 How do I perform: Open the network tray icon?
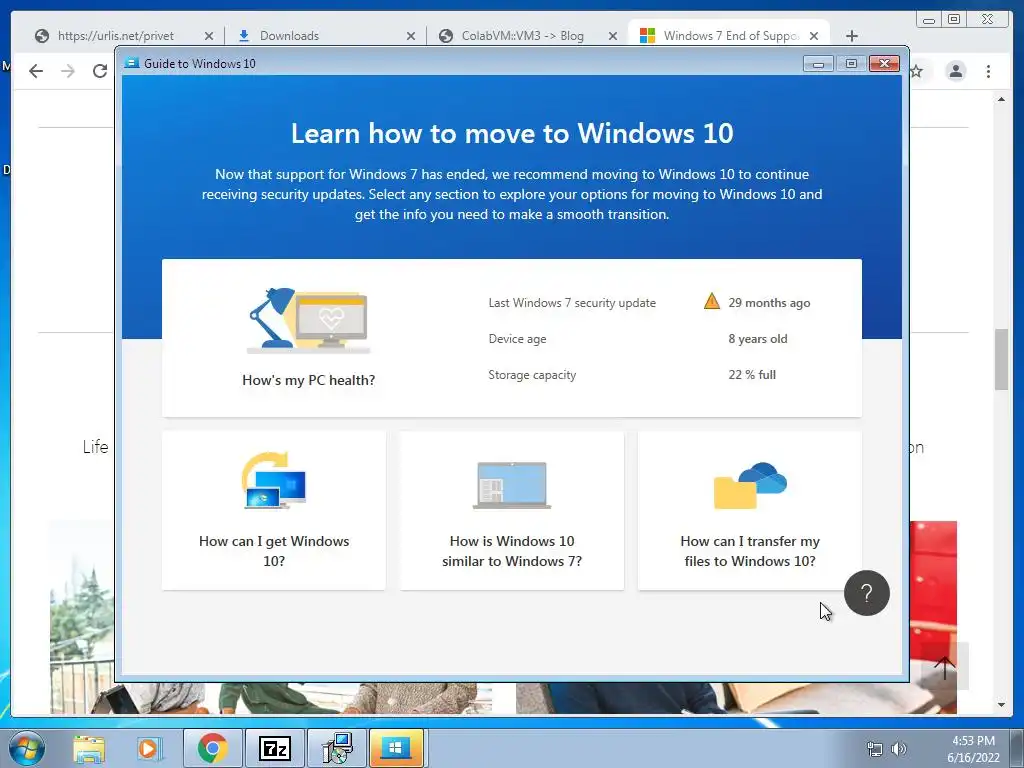pyautogui.click(x=874, y=749)
